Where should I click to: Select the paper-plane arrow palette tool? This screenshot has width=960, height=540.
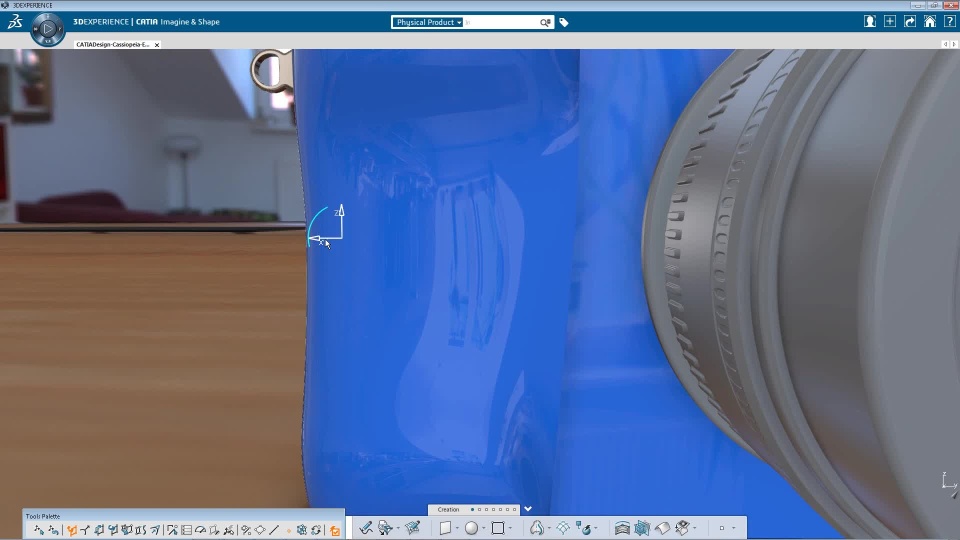tap(154, 530)
